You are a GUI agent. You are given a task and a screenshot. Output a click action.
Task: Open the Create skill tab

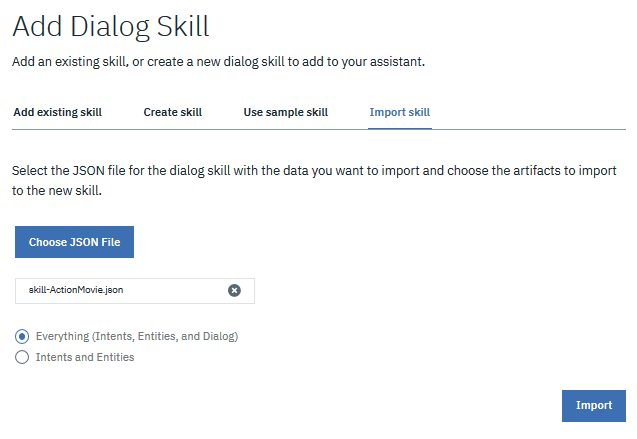[x=173, y=112]
